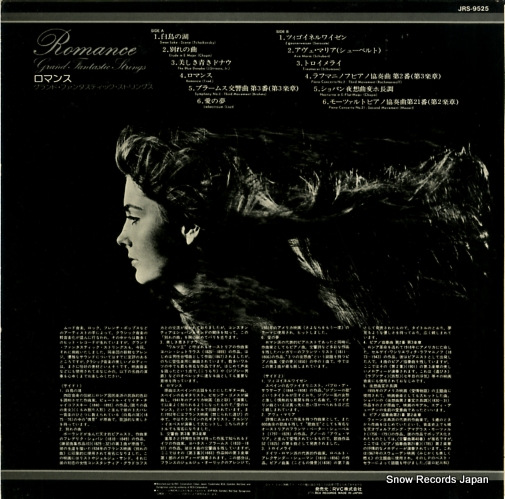The height and width of the screenshot is (499, 505).
Task: Select track '5.ショパン夜想曲変ホ長調'
Action: 353,89
